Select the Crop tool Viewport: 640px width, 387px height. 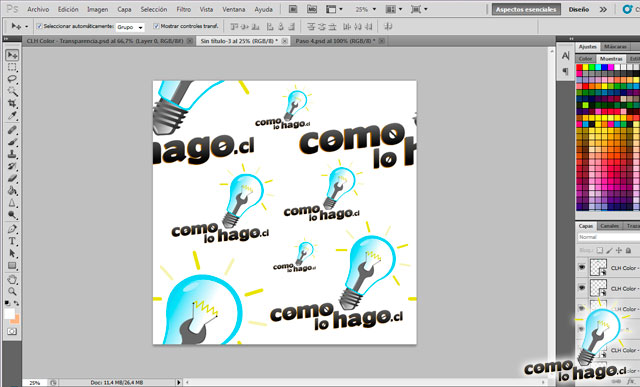point(12,103)
